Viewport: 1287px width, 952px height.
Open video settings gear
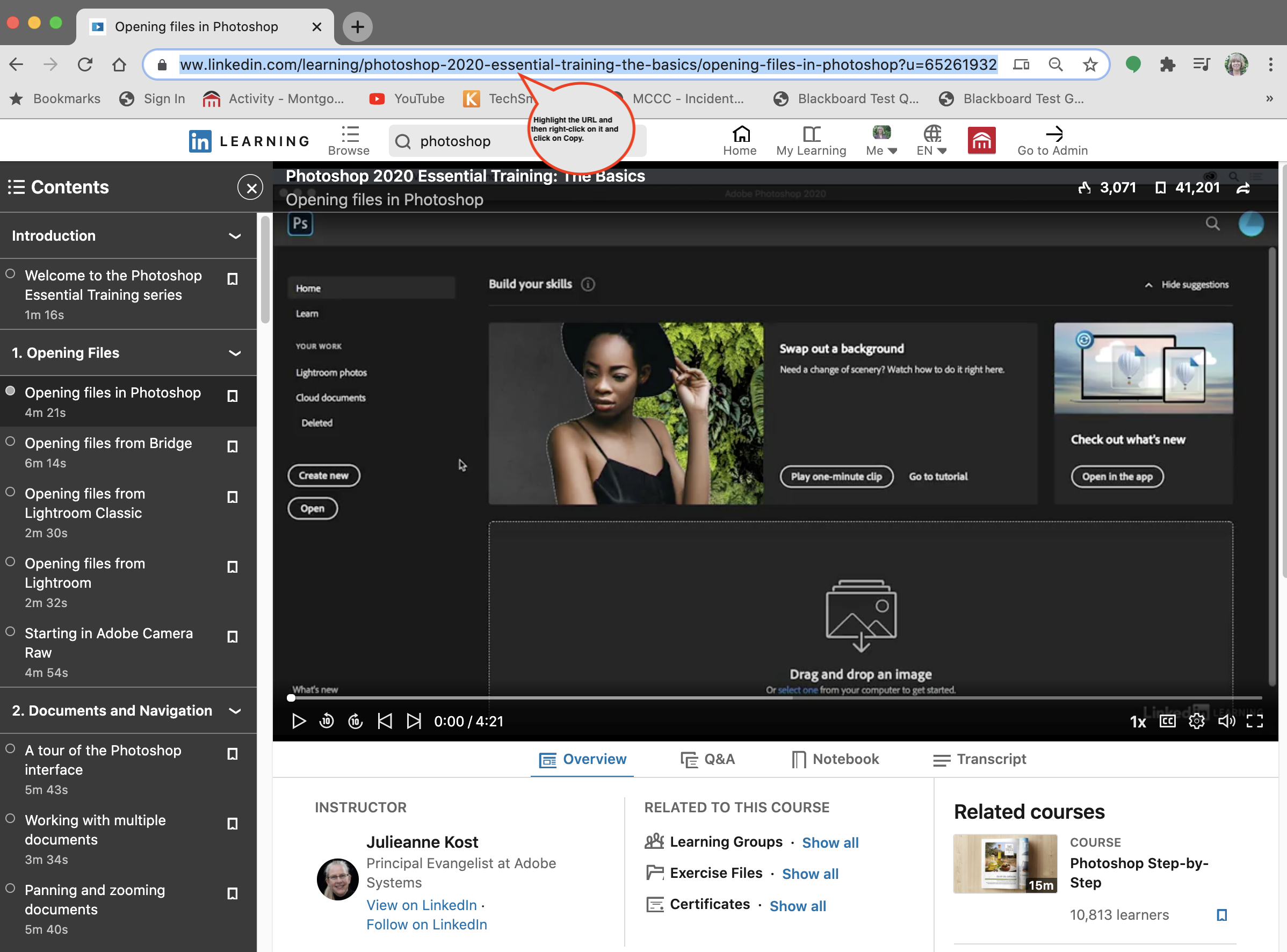pyautogui.click(x=1197, y=721)
